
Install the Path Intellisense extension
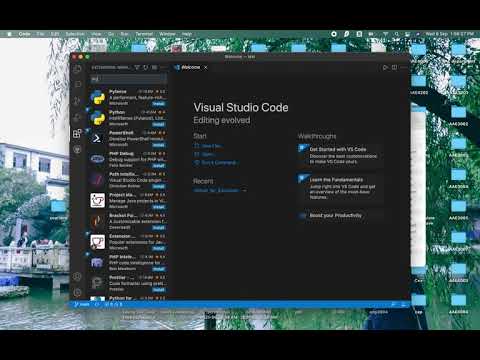[x=159, y=186]
